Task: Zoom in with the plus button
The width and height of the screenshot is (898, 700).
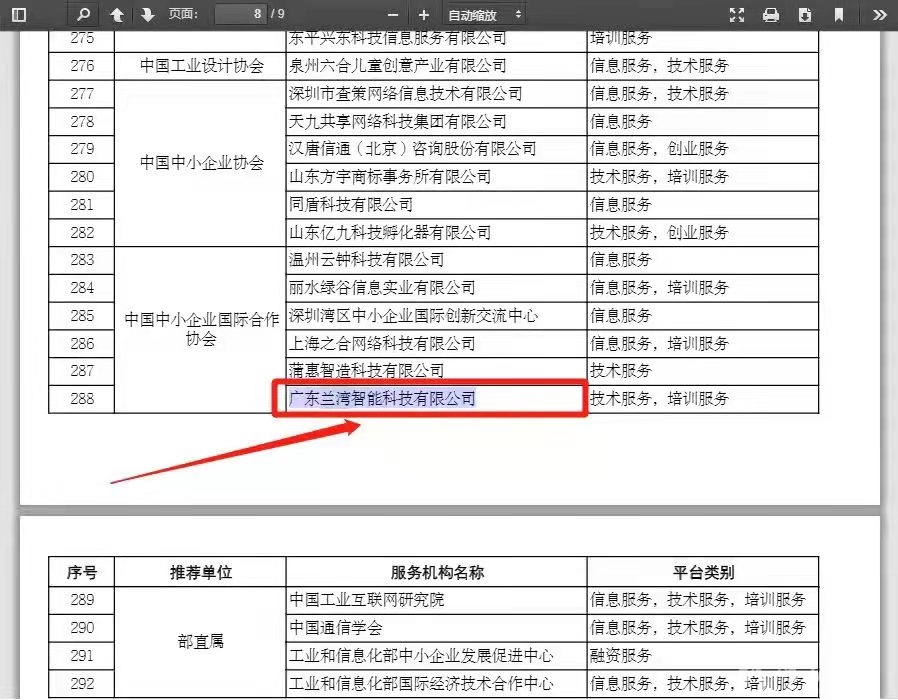Action: pos(424,15)
